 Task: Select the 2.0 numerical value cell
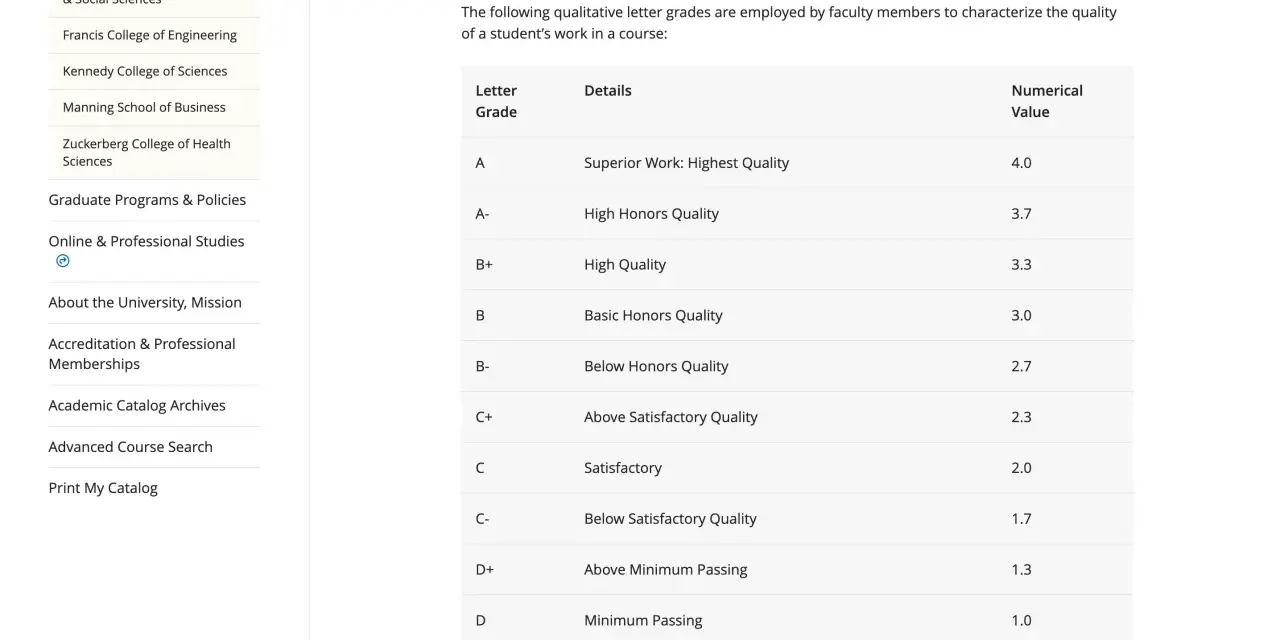pos(1021,468)
